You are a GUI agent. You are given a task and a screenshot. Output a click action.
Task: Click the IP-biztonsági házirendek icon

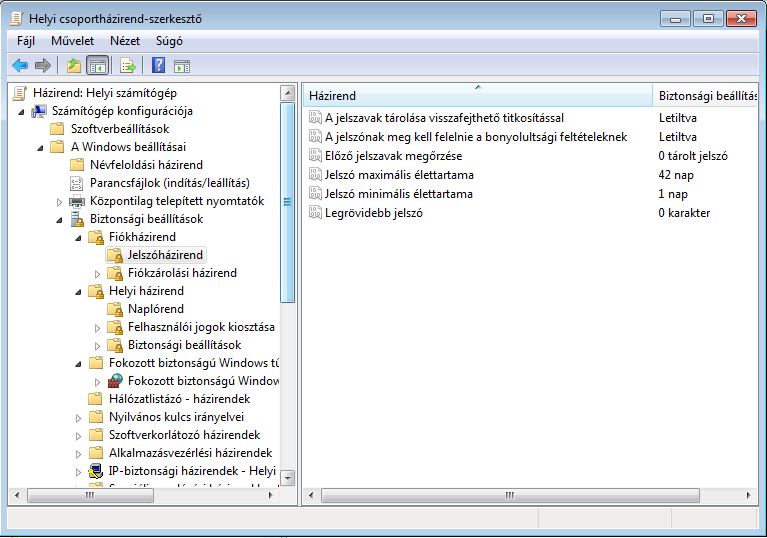[96, 471]
